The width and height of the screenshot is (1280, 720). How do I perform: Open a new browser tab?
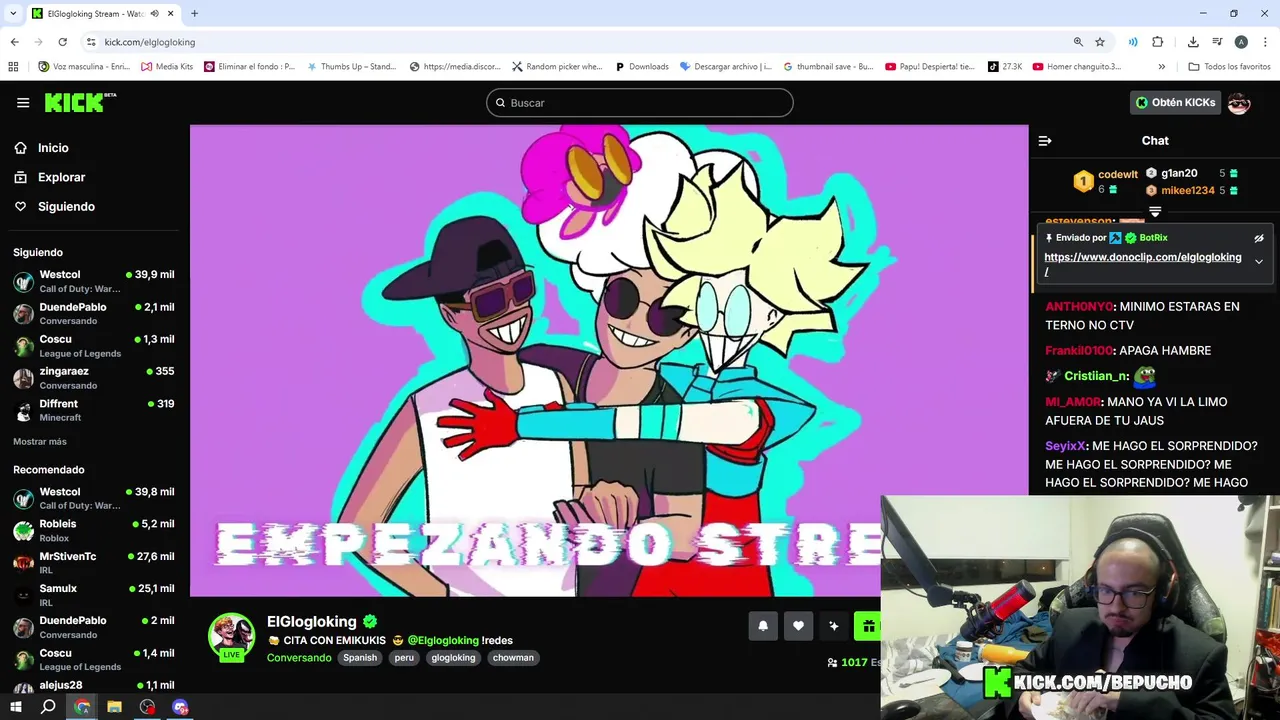(x=194, y=14)
